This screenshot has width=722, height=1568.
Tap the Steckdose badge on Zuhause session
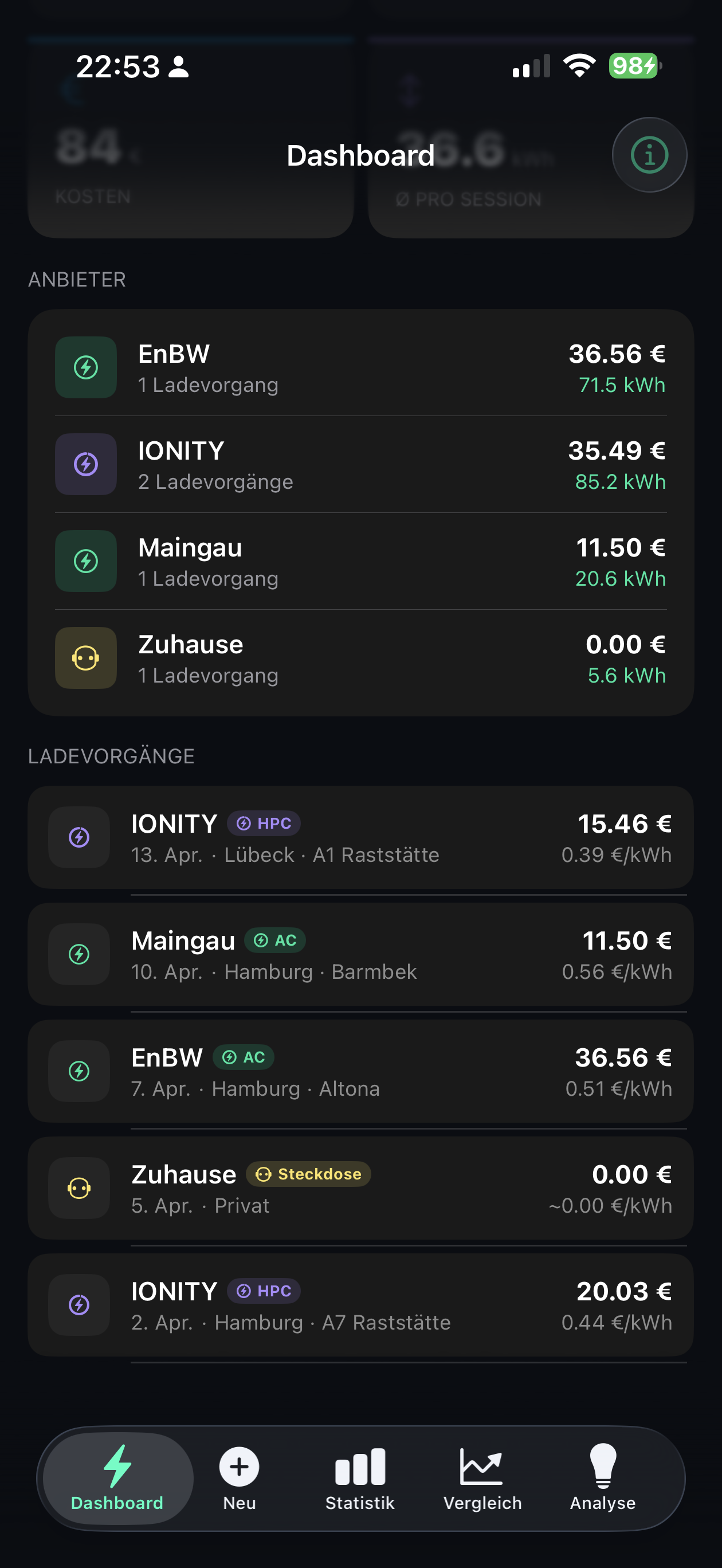pos(309,1174)
